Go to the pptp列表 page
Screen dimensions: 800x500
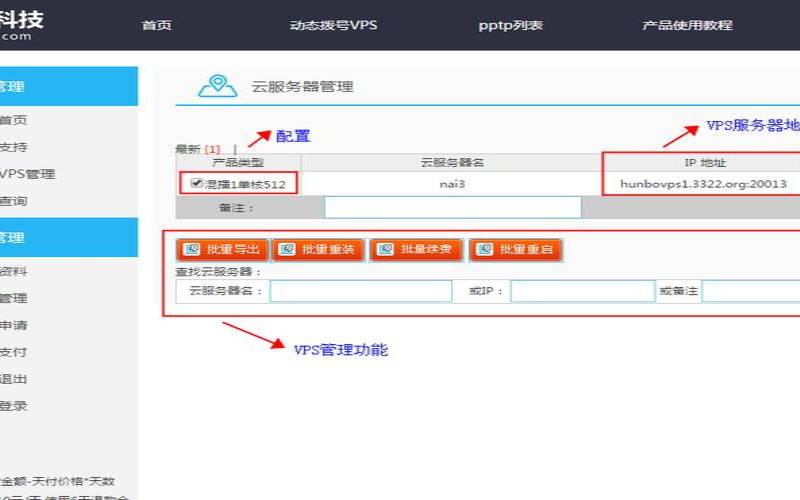(510, 25)
